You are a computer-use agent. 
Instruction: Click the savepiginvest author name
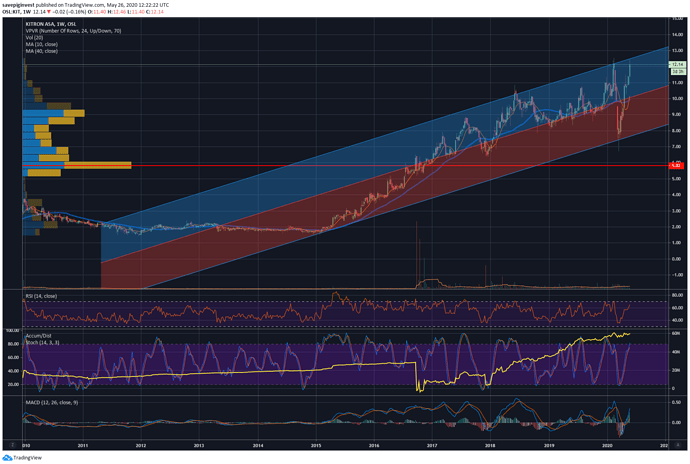pyautogui.click(x=18, y=5)
